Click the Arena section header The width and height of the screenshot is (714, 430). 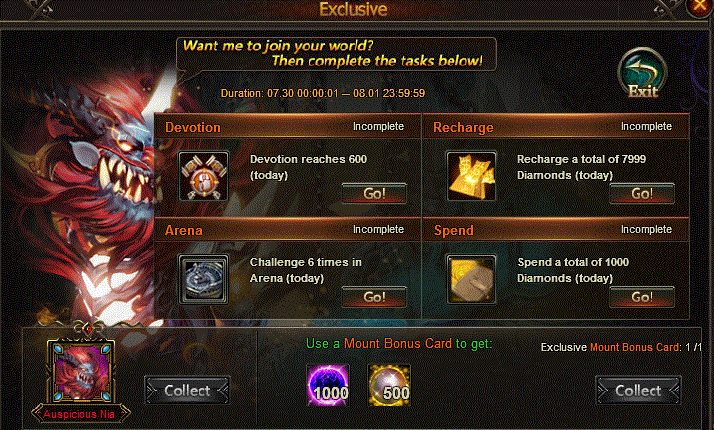point(287,230)
